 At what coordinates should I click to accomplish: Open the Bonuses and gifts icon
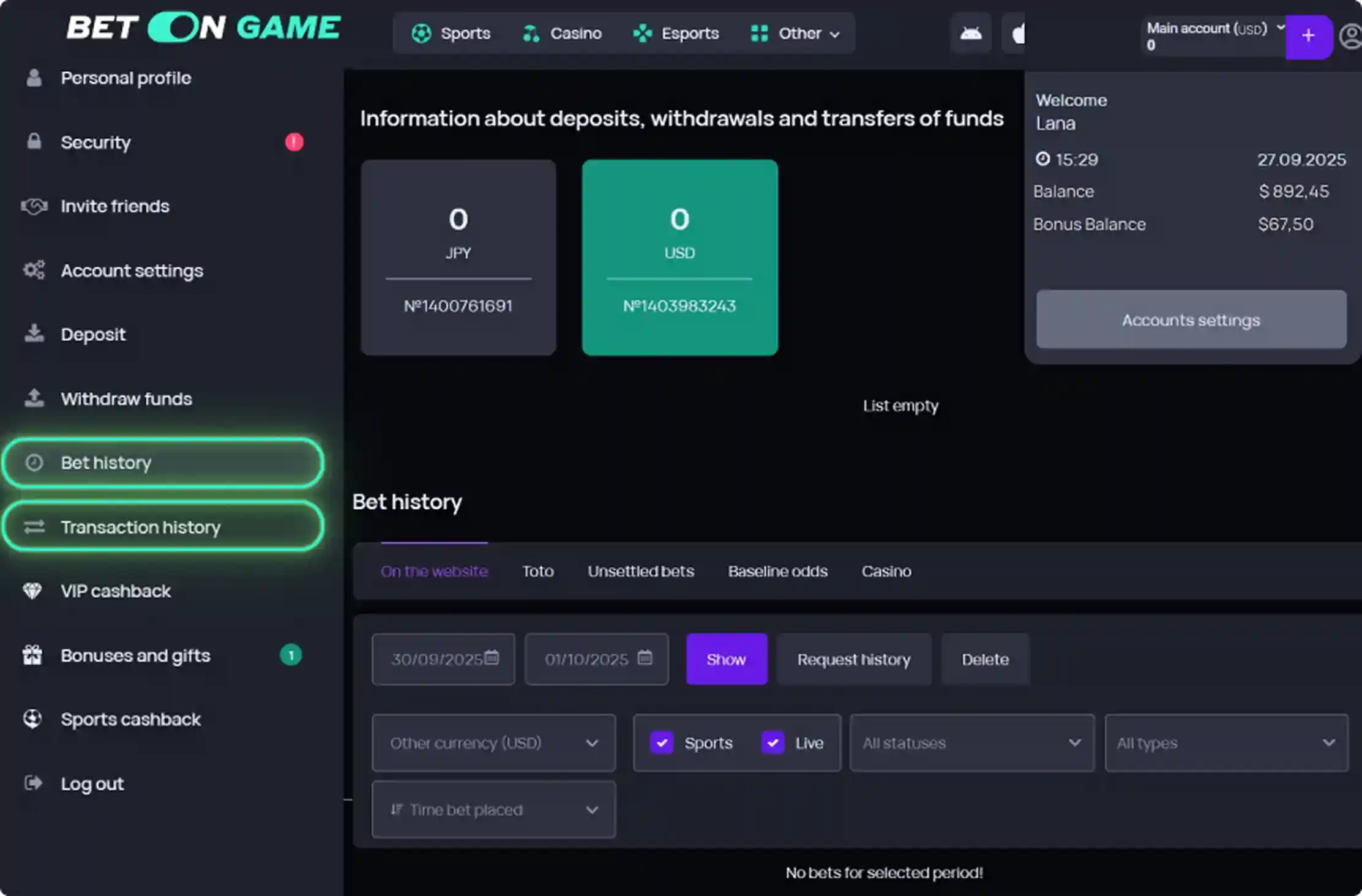tap(34, 655)
